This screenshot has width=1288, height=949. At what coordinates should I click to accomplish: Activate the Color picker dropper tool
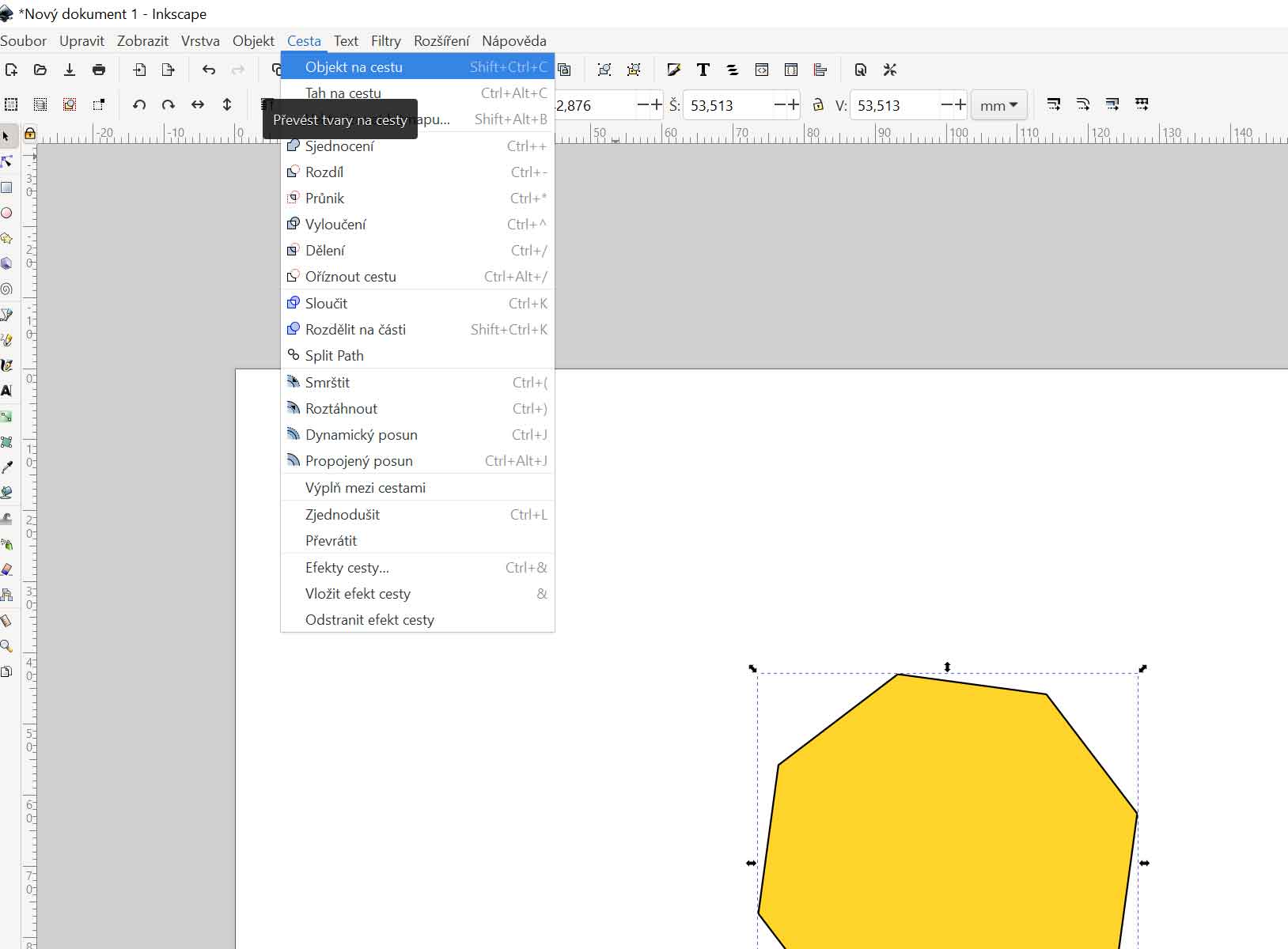[x=7, y=467]
